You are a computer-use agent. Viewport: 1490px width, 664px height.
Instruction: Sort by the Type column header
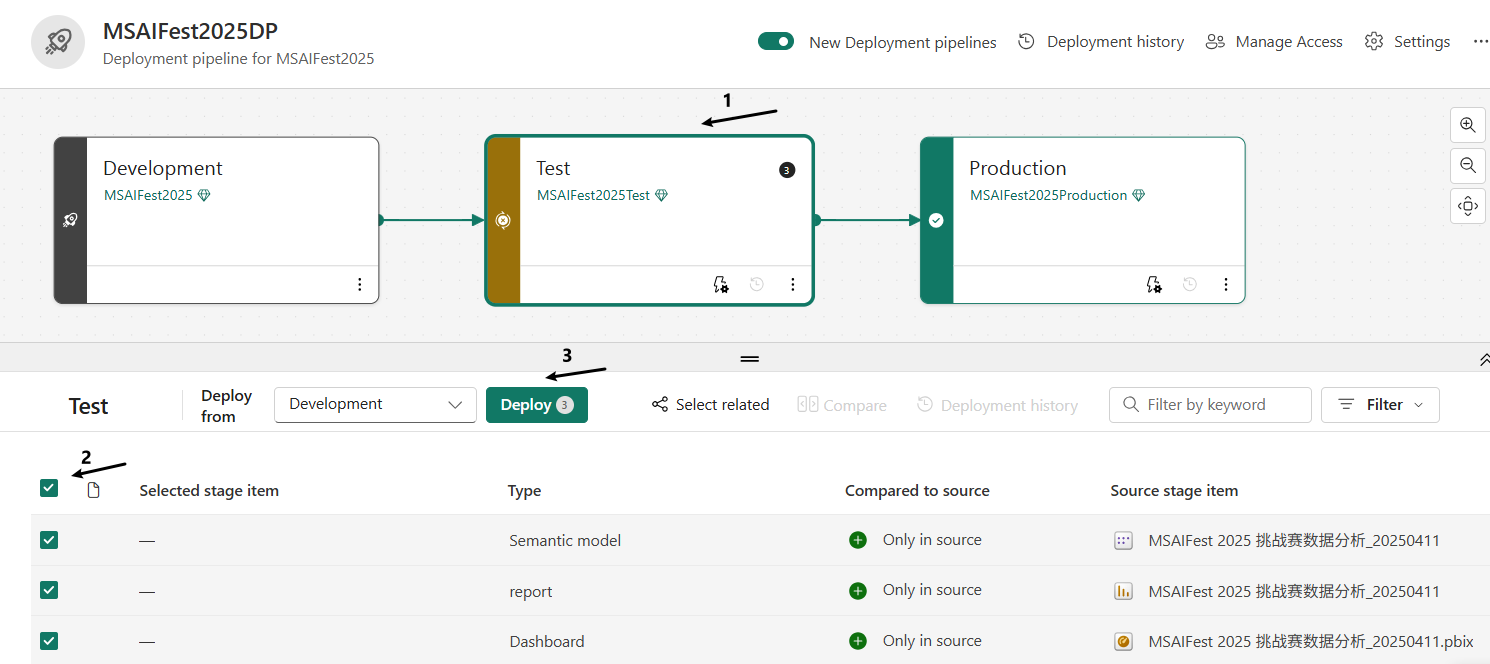[x=525, y=491]
